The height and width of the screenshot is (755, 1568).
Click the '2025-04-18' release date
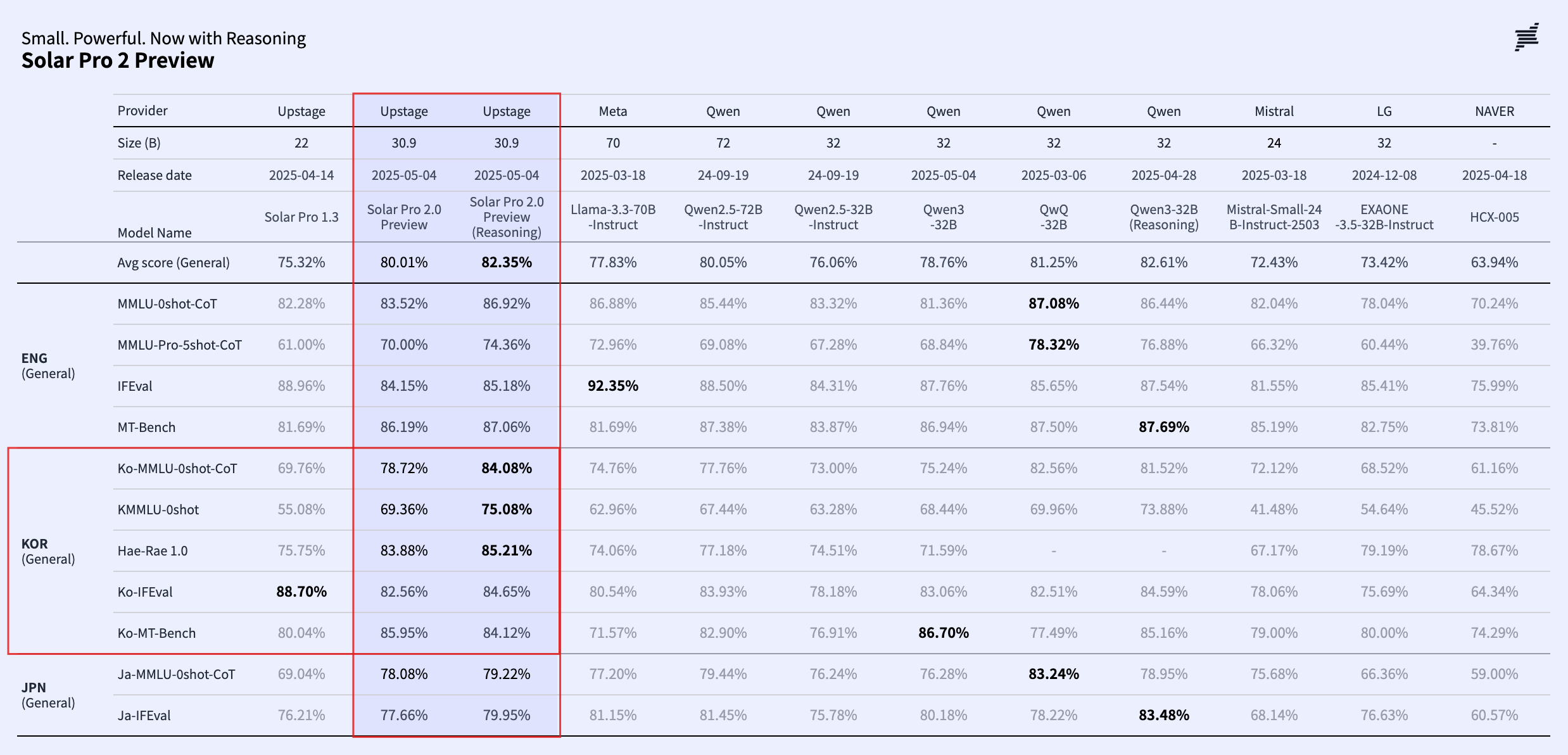[x=1495, y=175]
